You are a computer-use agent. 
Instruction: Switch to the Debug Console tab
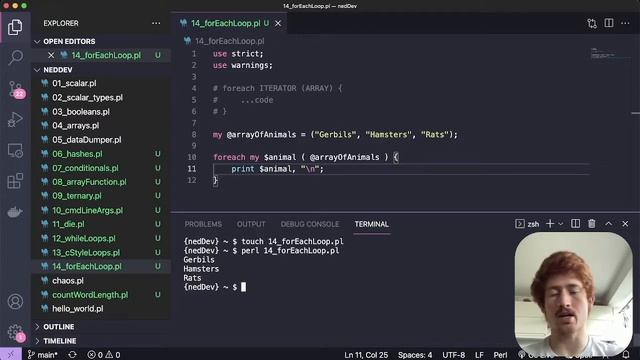310,224
